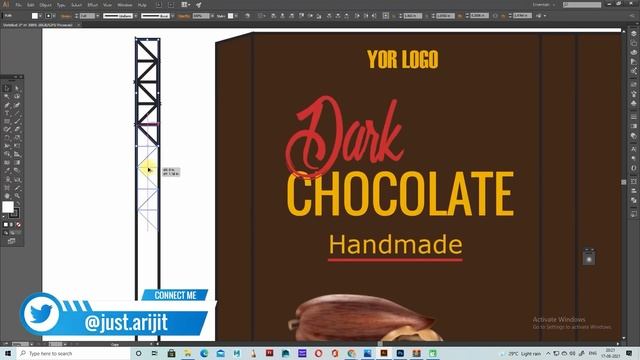Screen dimensions: 640x360
Task: Select the Free Transform tool
Action: (17, 146)
